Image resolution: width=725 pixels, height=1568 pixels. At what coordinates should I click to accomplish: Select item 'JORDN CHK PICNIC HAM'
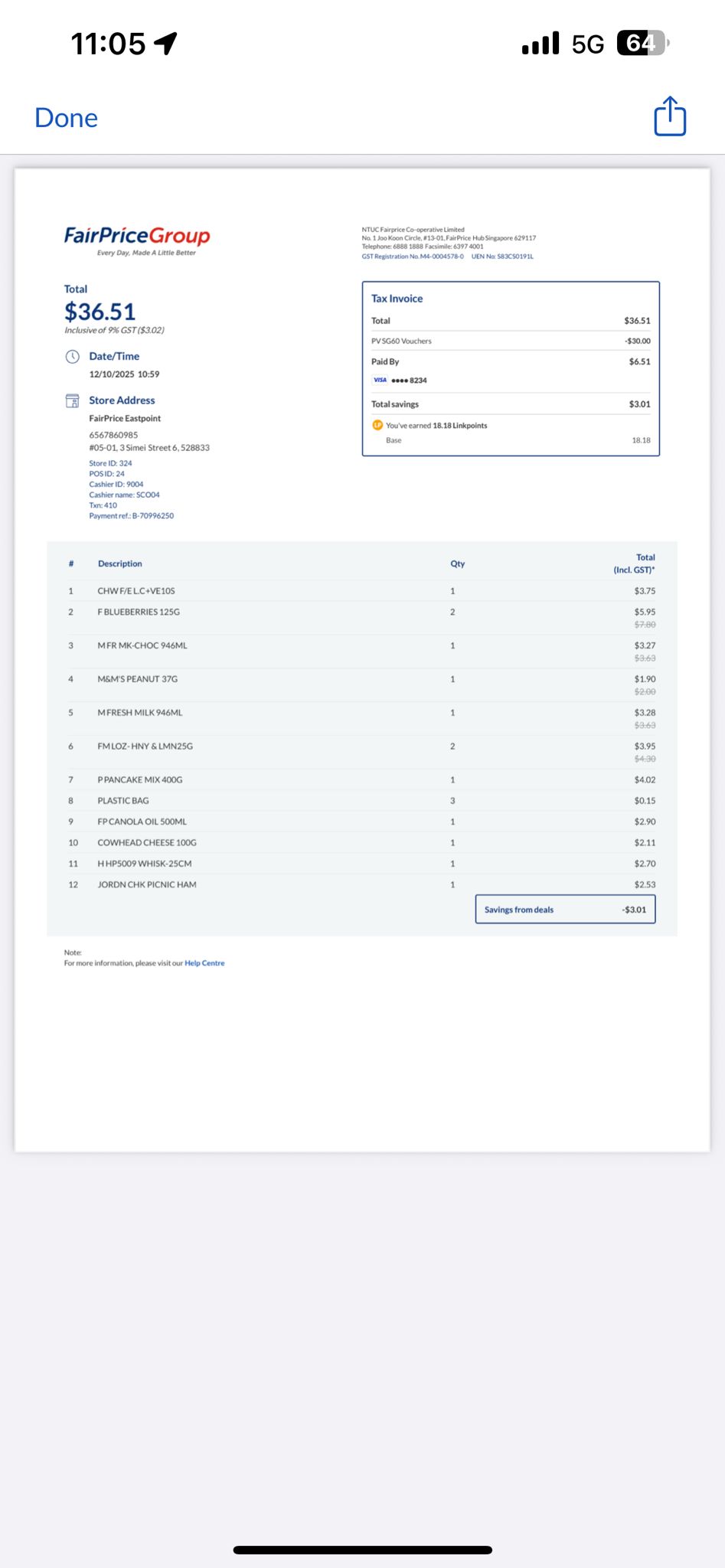pos(147,884)
